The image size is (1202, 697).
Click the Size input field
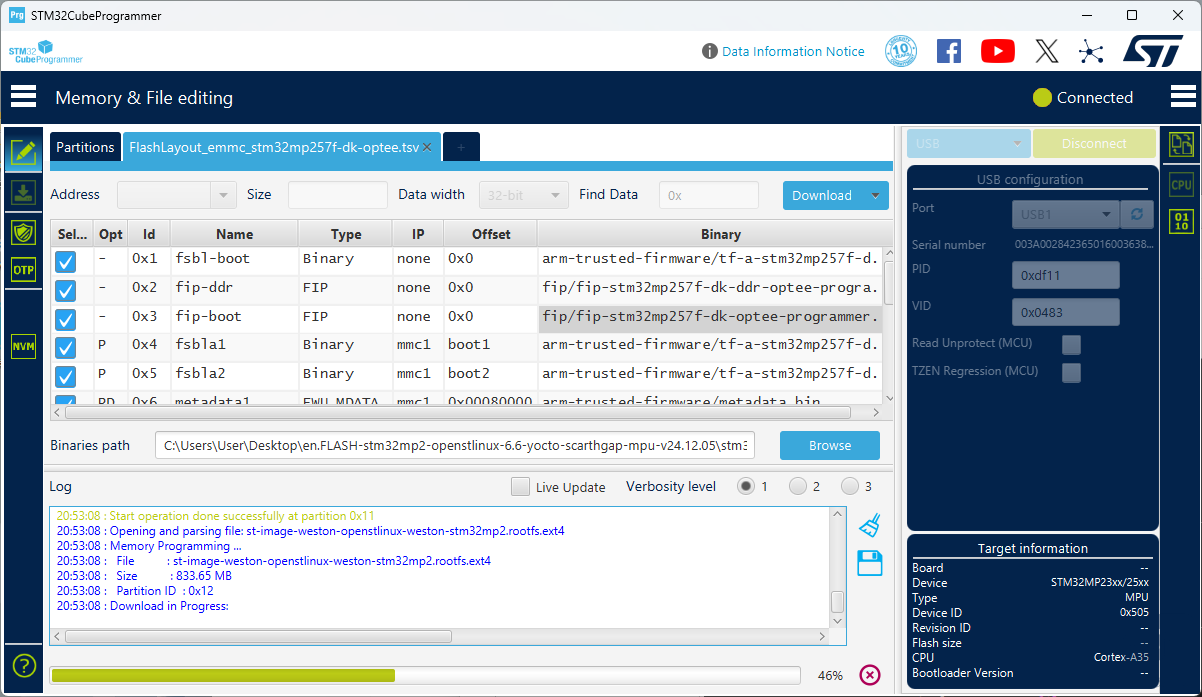[x=337, y=195]
